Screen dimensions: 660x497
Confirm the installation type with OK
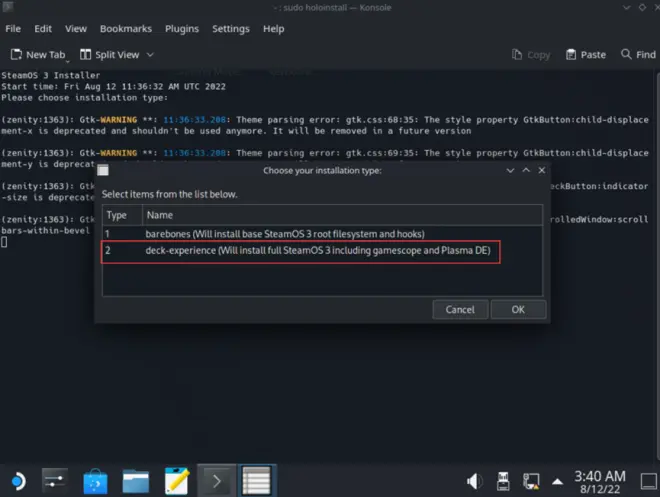point(518,310)
